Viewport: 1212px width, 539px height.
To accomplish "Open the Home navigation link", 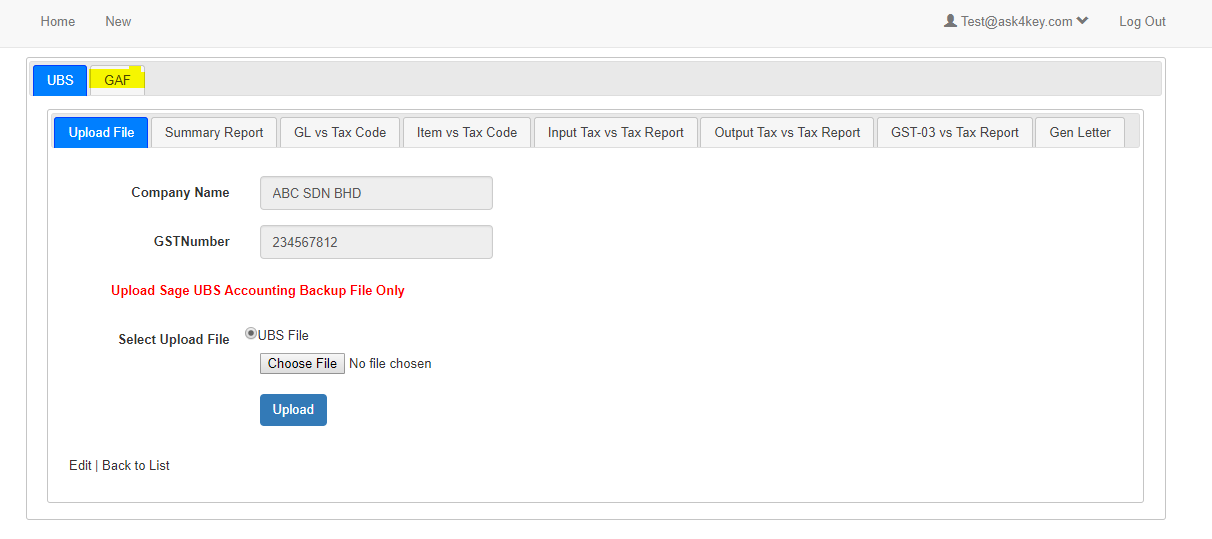I will coord(58,21).
